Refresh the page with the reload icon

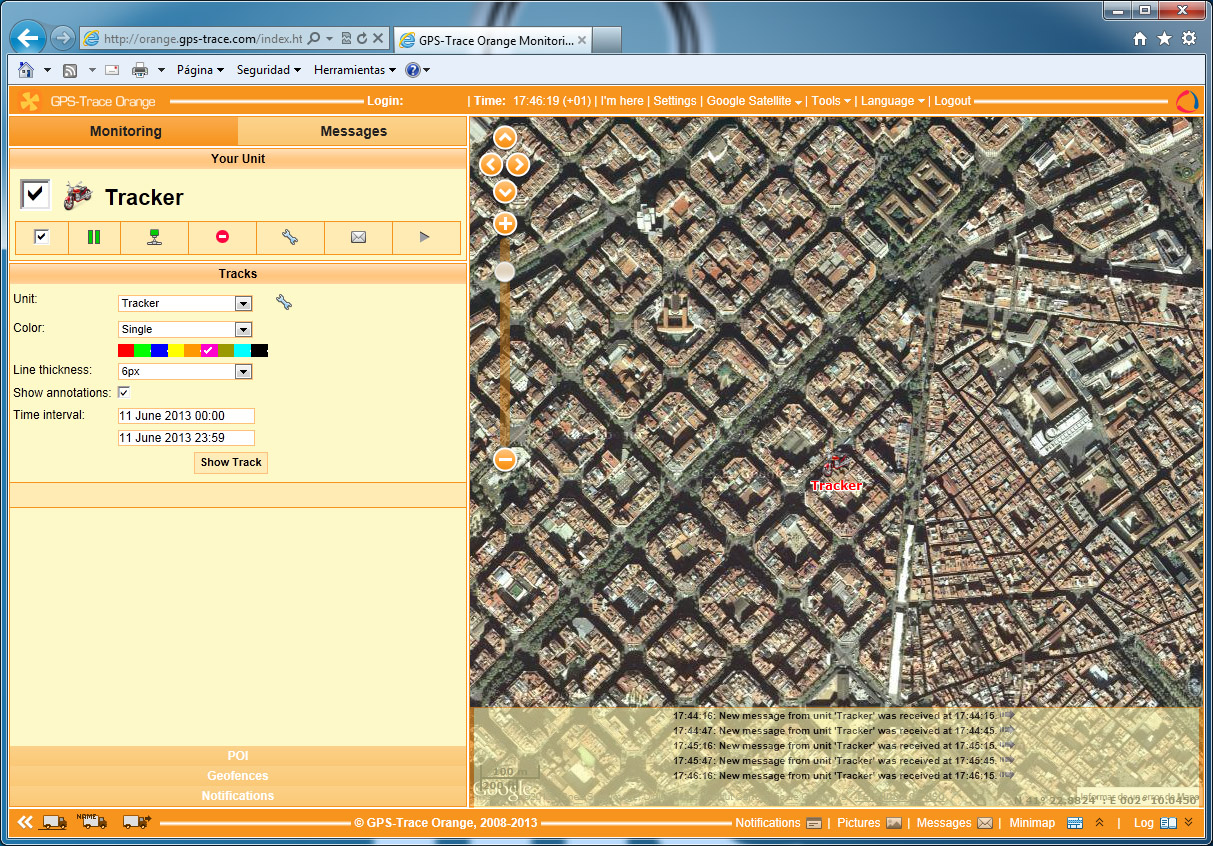(x=361, y=38)
